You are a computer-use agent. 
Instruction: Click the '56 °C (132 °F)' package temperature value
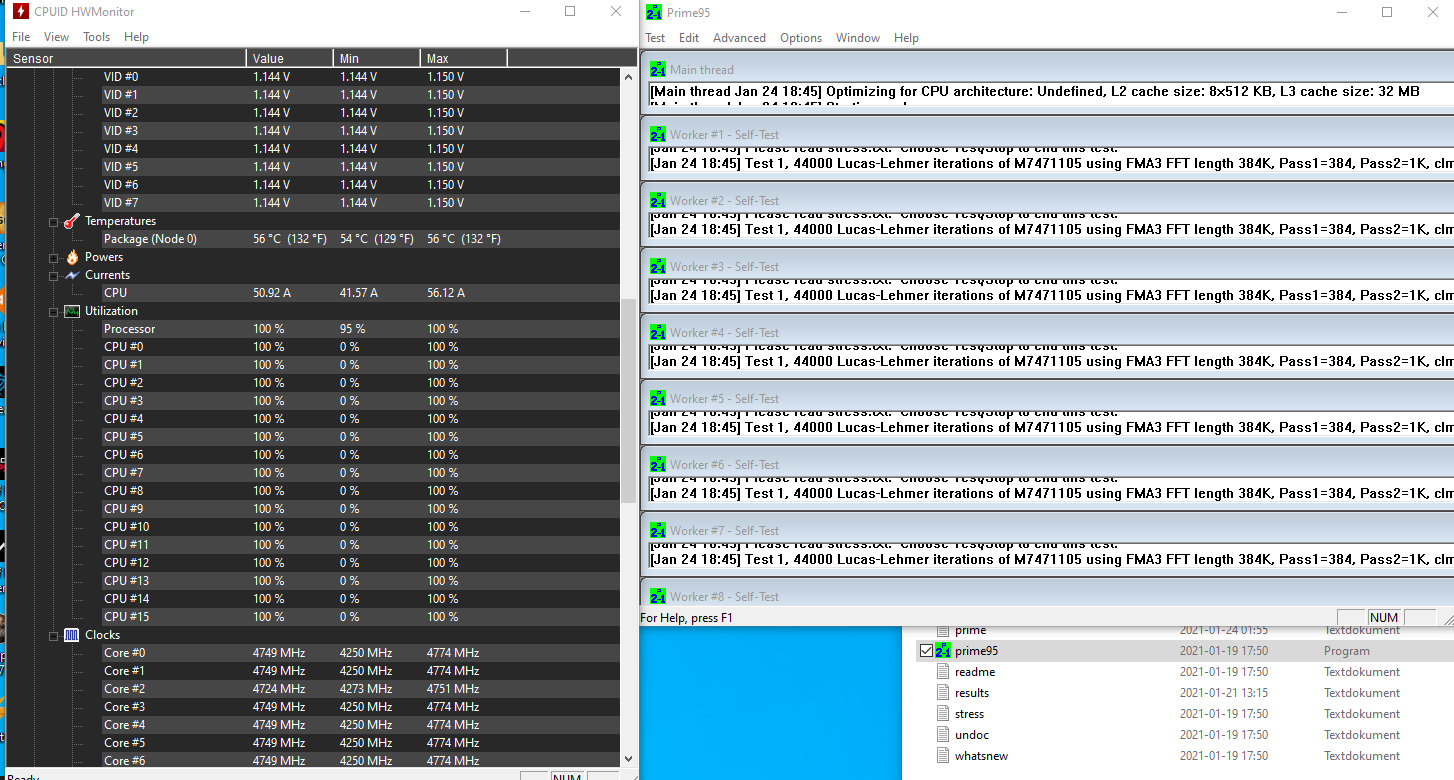tap(289, 239)
